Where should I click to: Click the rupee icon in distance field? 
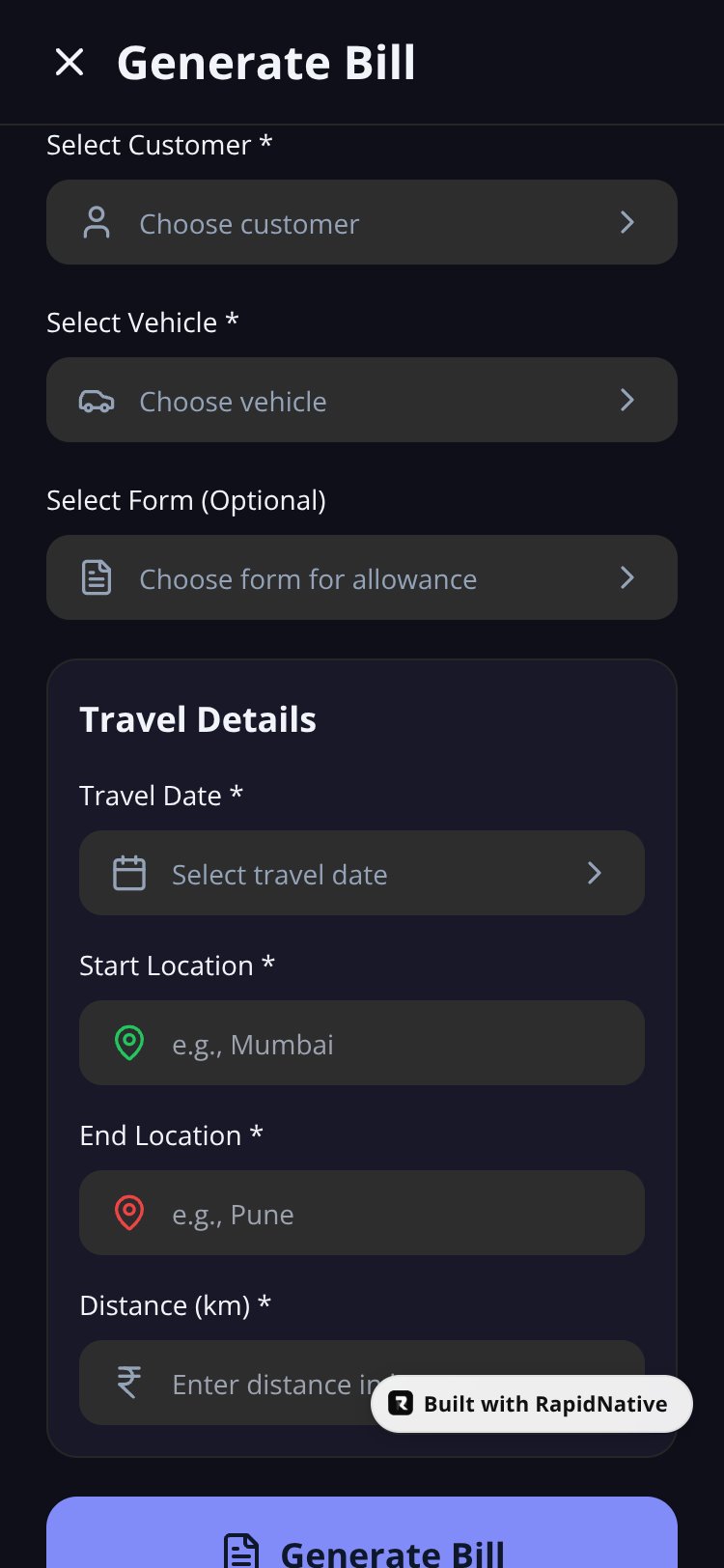coord(129,1383)
